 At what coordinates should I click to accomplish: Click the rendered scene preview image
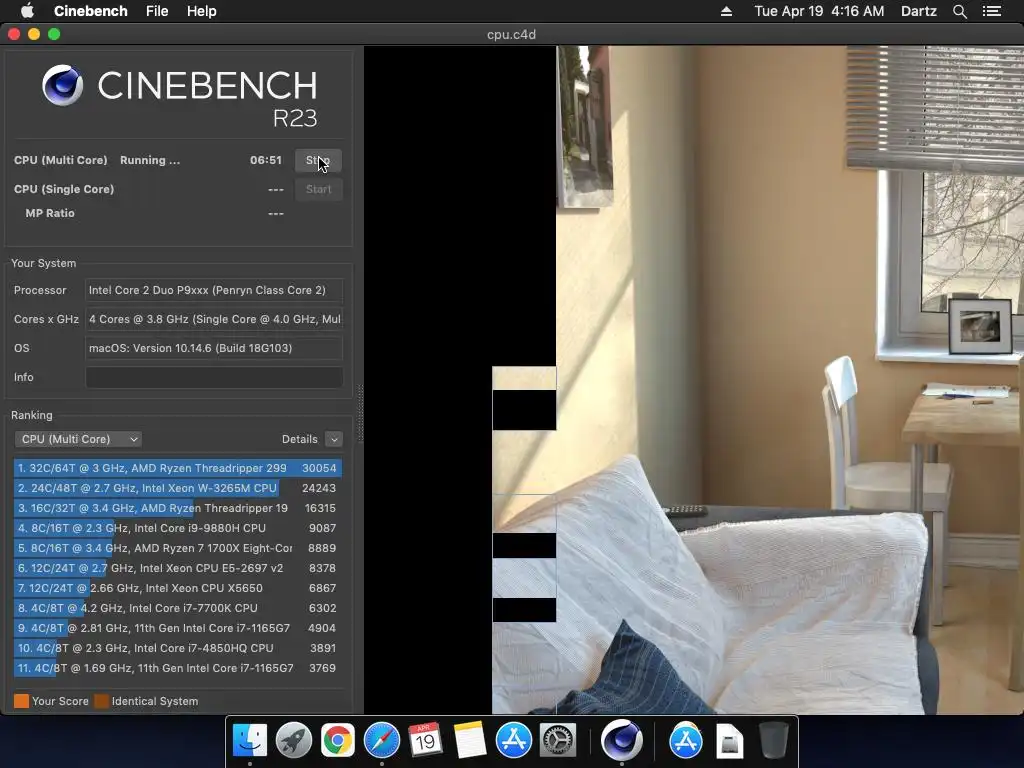coord(694,380)
